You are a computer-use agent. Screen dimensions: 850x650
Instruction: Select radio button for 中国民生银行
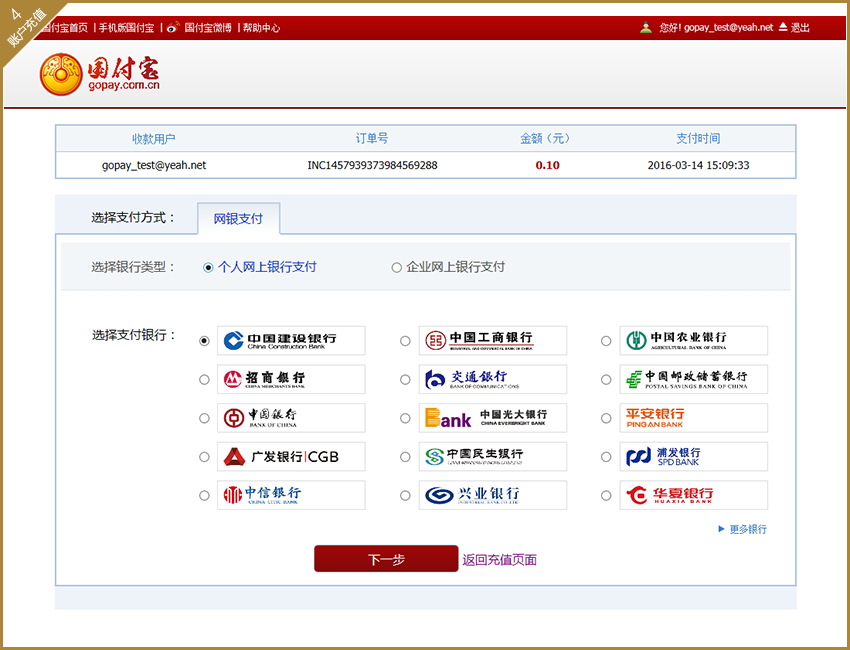[x=405, y=457]
